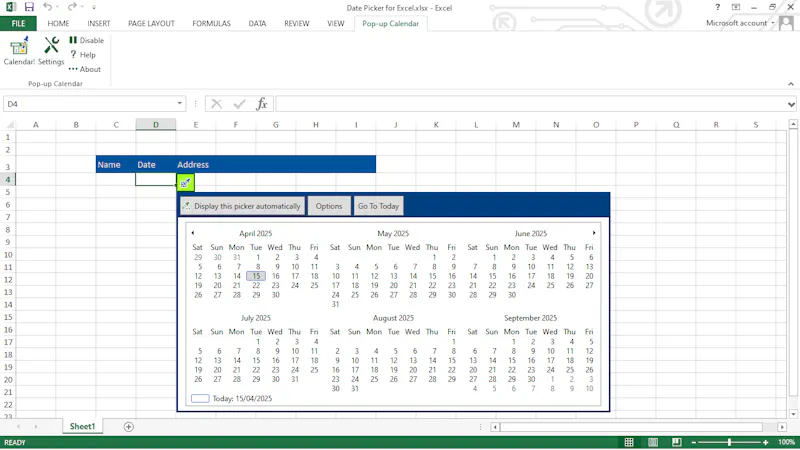Select column D header
800x450 pixels.
pos(156,124)
